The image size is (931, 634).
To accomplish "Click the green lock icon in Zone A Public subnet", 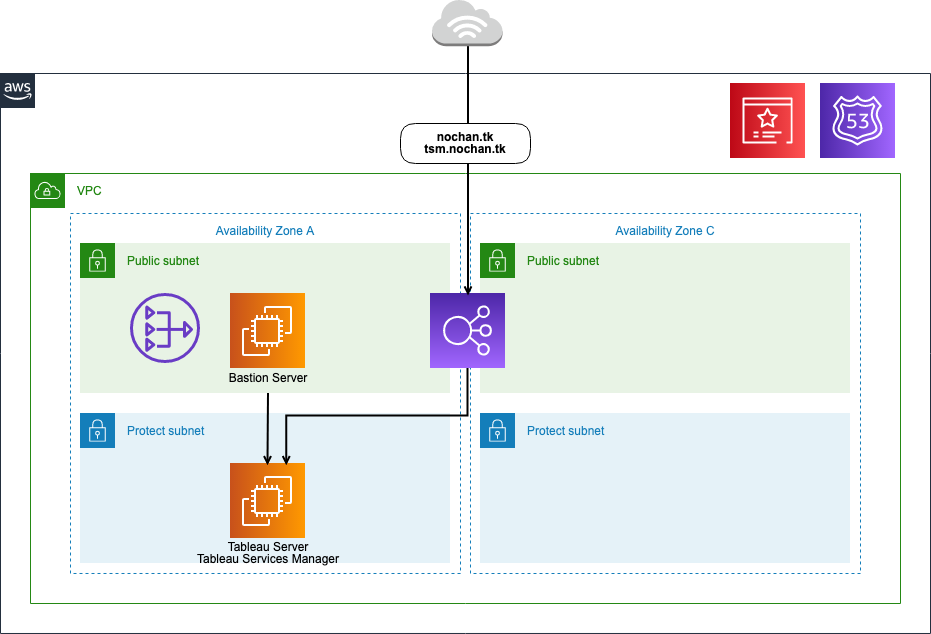I will click(97, 260).
